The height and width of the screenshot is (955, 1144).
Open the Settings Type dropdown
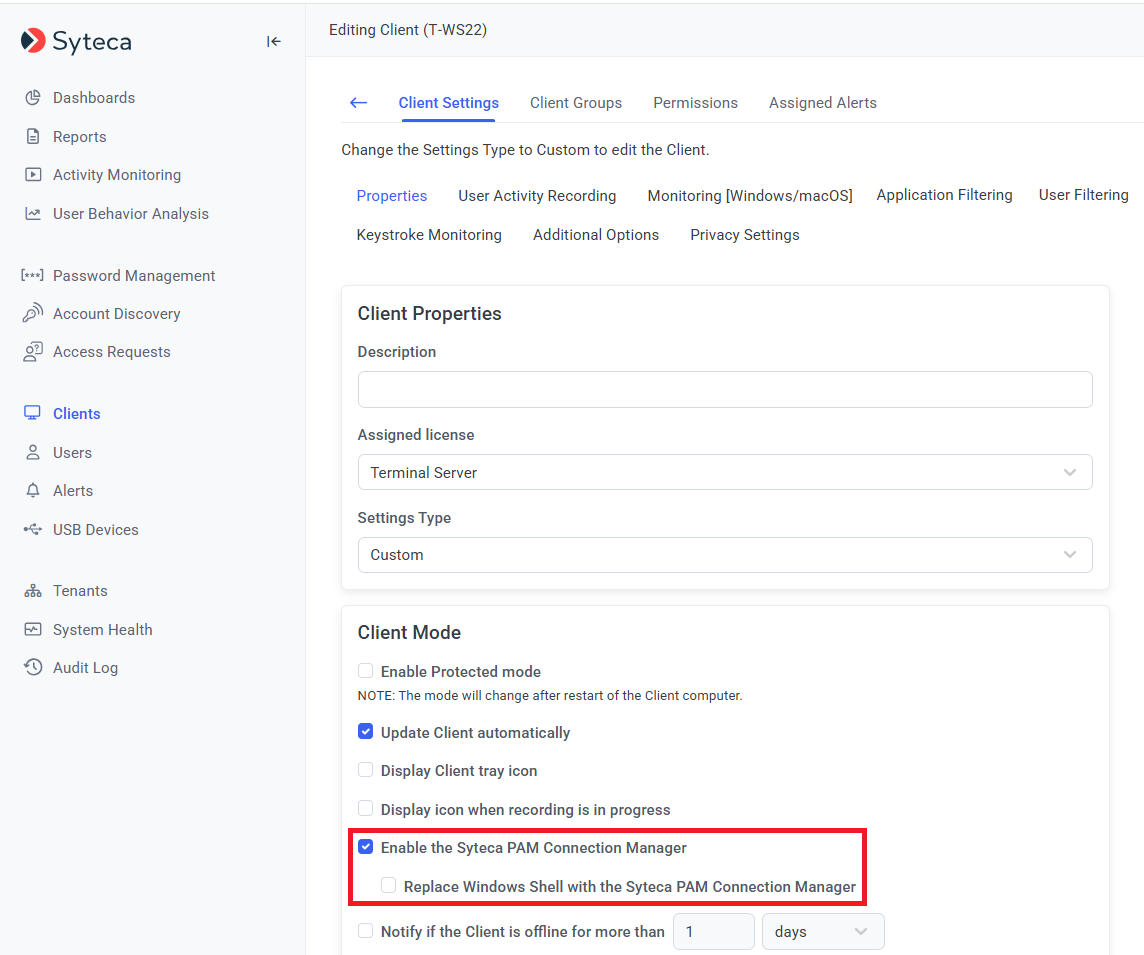point(724,555)
